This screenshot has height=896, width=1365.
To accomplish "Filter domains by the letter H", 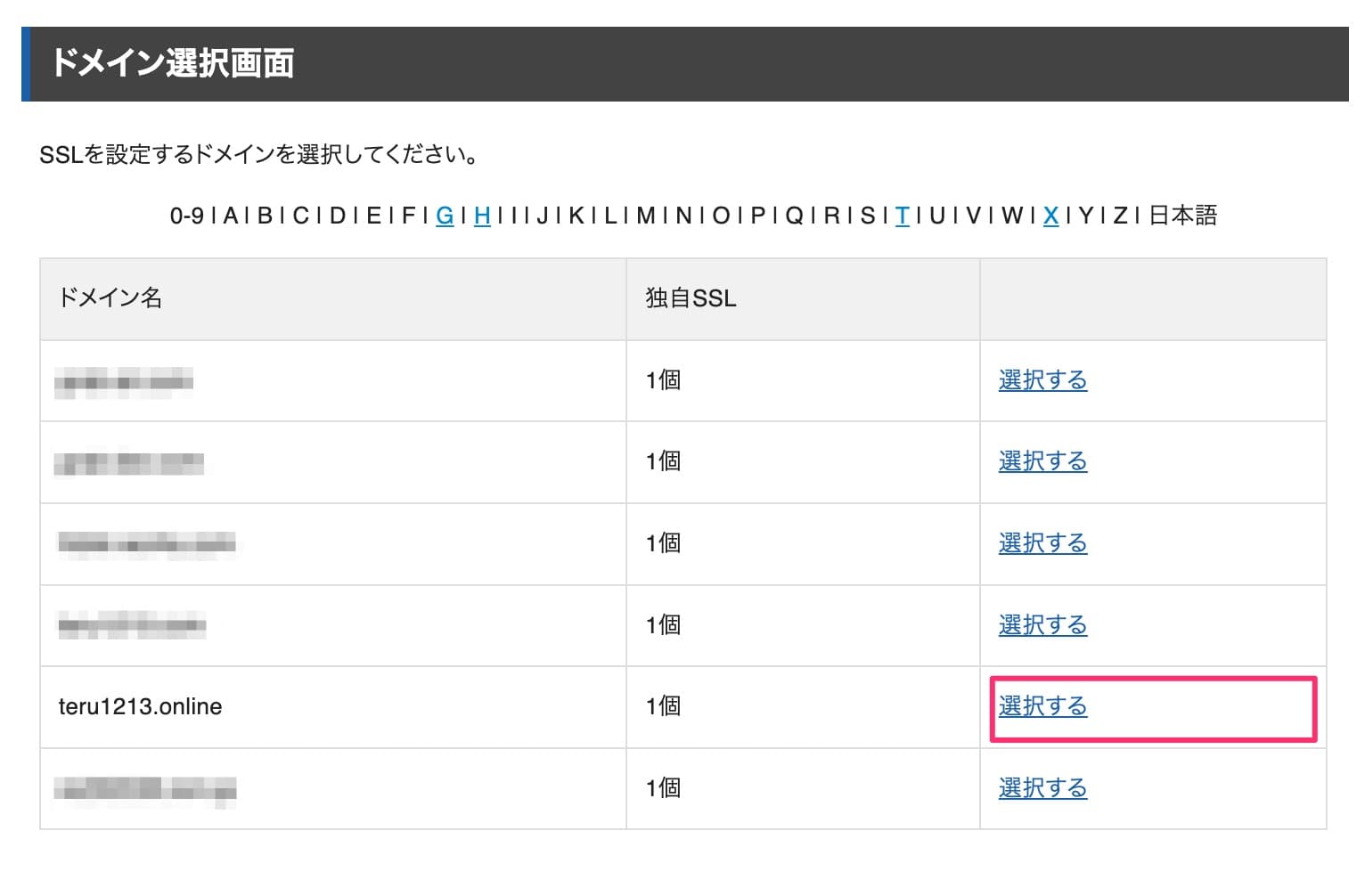I will pos(481,216).
